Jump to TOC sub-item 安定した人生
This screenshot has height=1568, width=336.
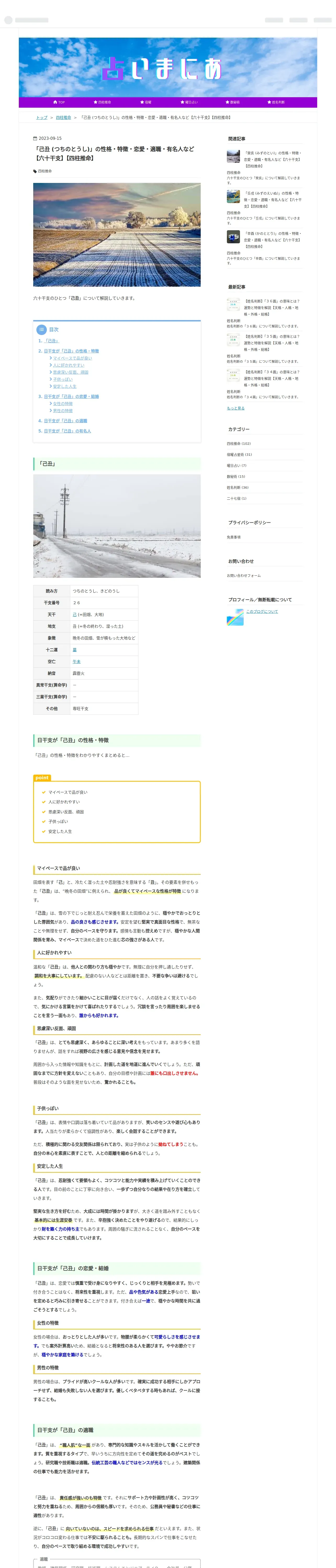click(x=65, y=387)
